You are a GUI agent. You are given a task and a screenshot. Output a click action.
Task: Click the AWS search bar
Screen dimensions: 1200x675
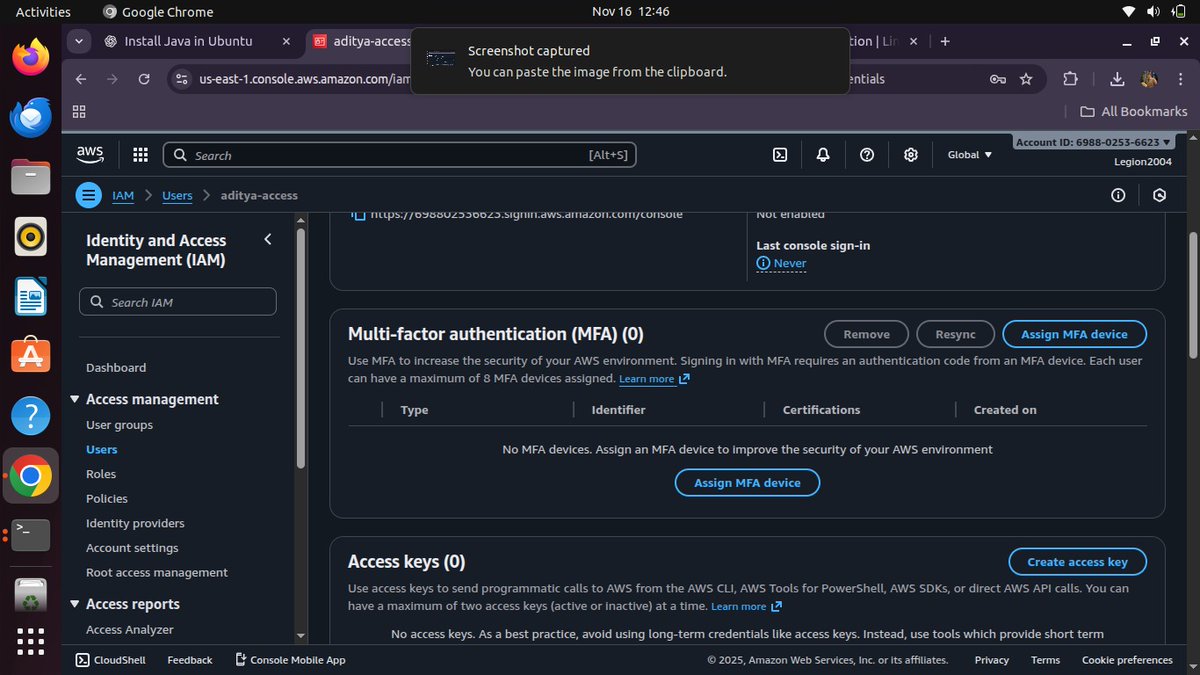(400, 155)
